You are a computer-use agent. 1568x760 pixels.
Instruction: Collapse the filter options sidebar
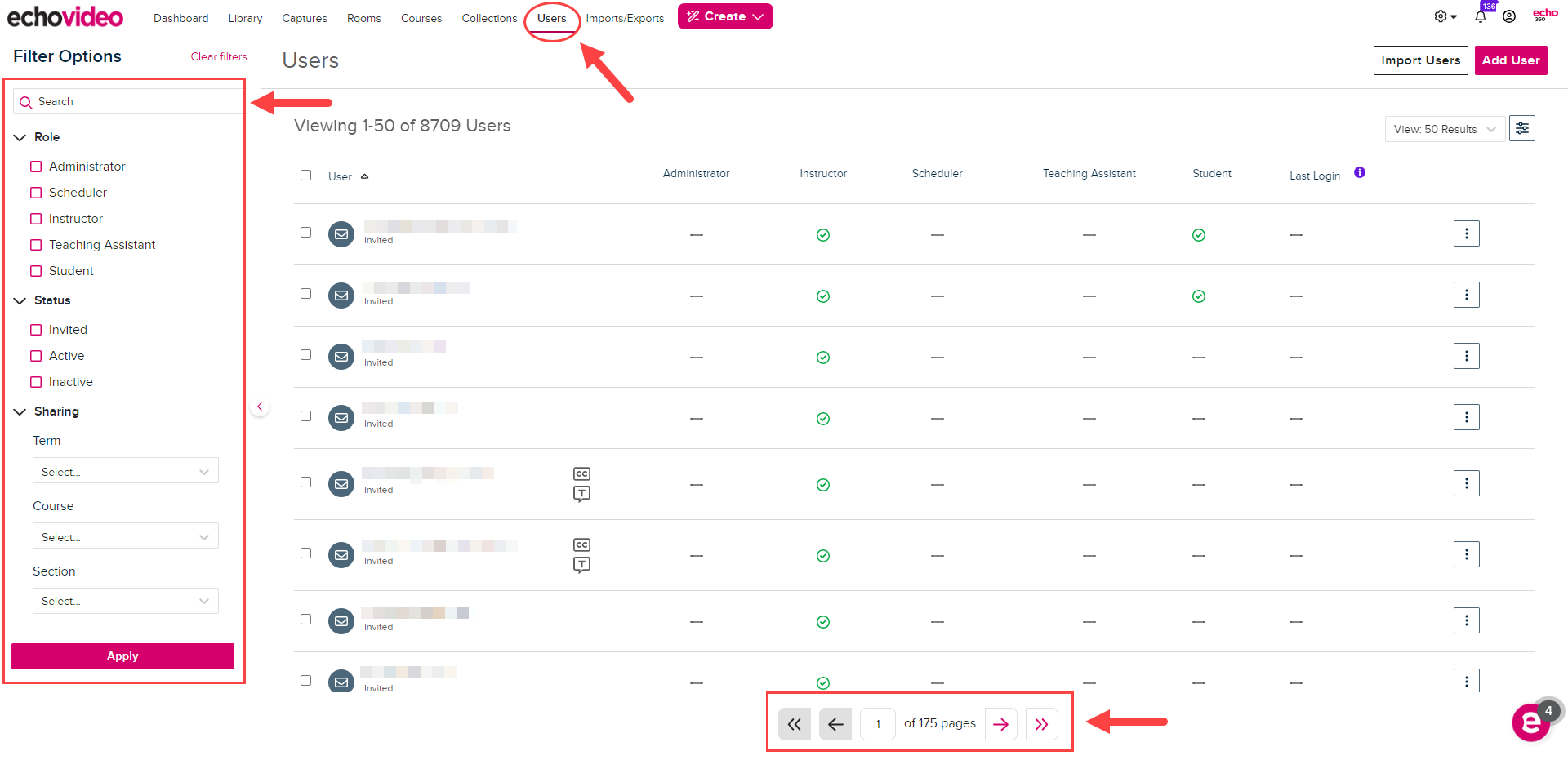[x=260, y=407]
